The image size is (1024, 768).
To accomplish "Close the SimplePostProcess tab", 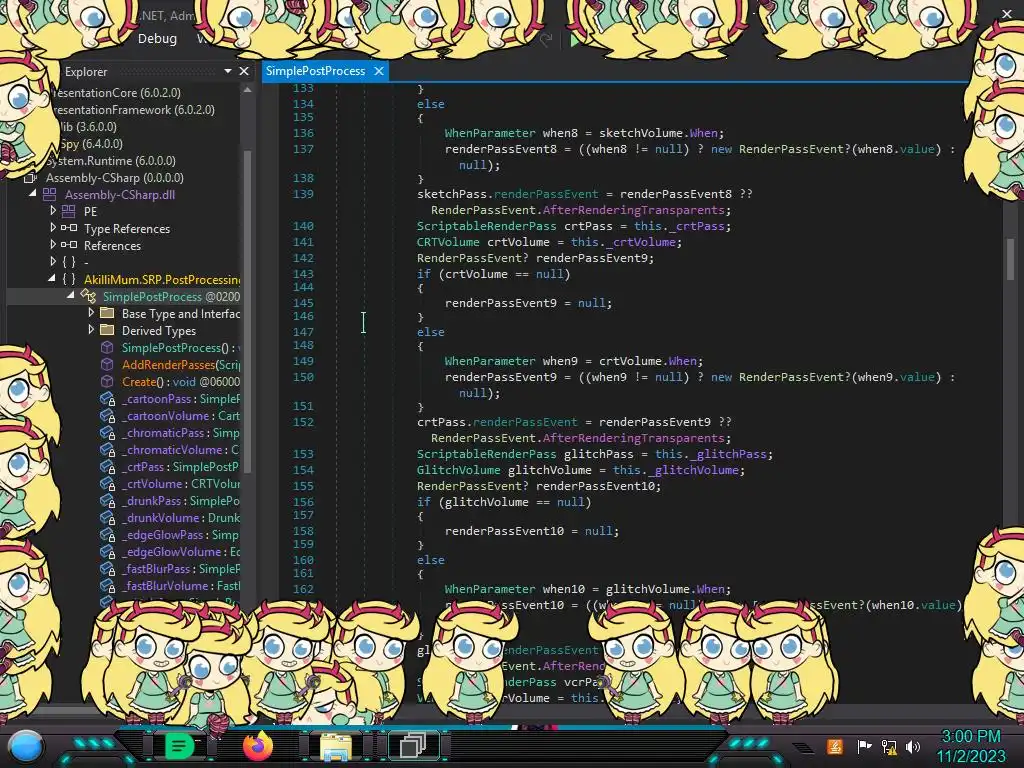I will point(379,71).
